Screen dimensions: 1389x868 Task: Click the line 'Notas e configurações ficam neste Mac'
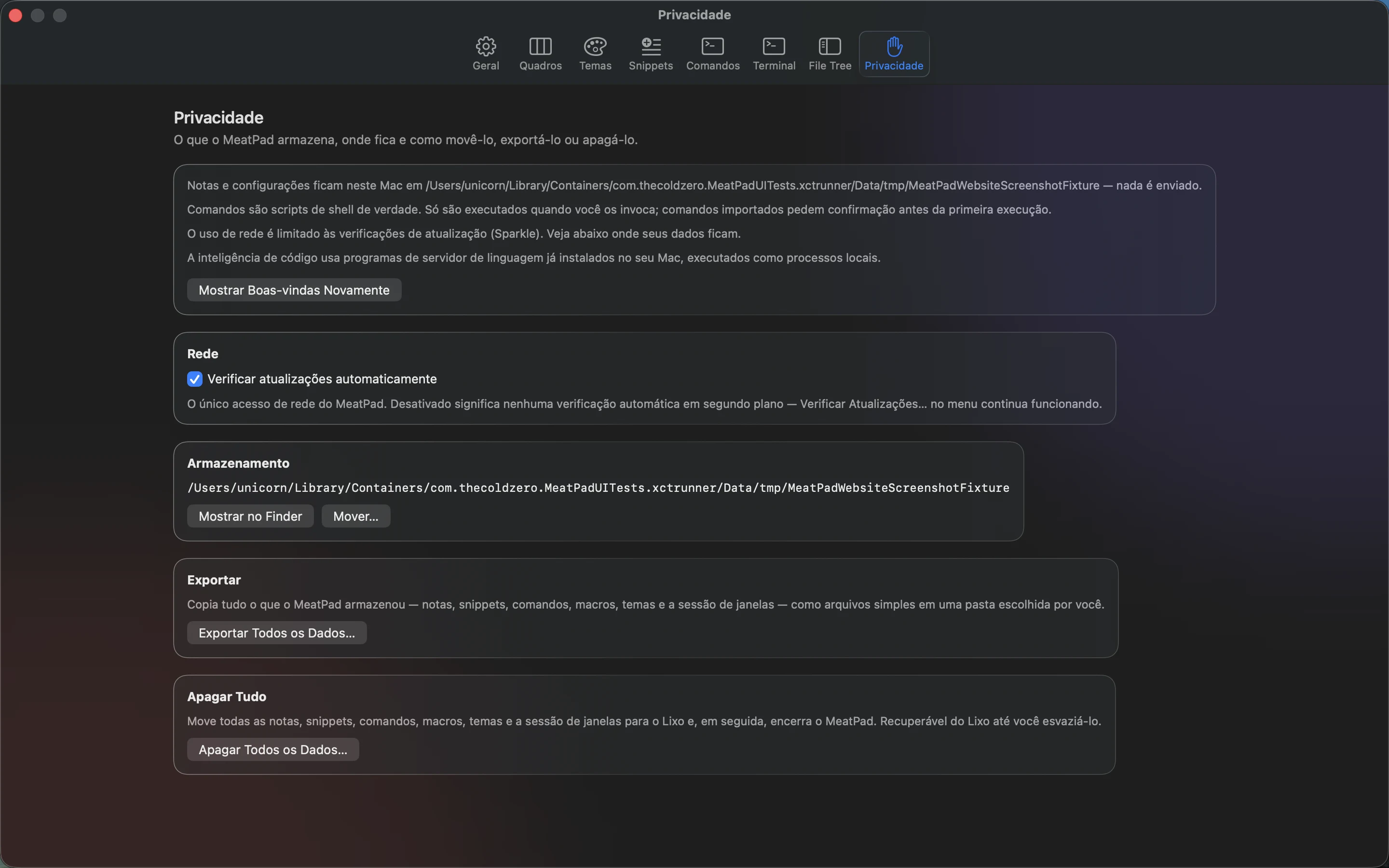coord(694,186)
